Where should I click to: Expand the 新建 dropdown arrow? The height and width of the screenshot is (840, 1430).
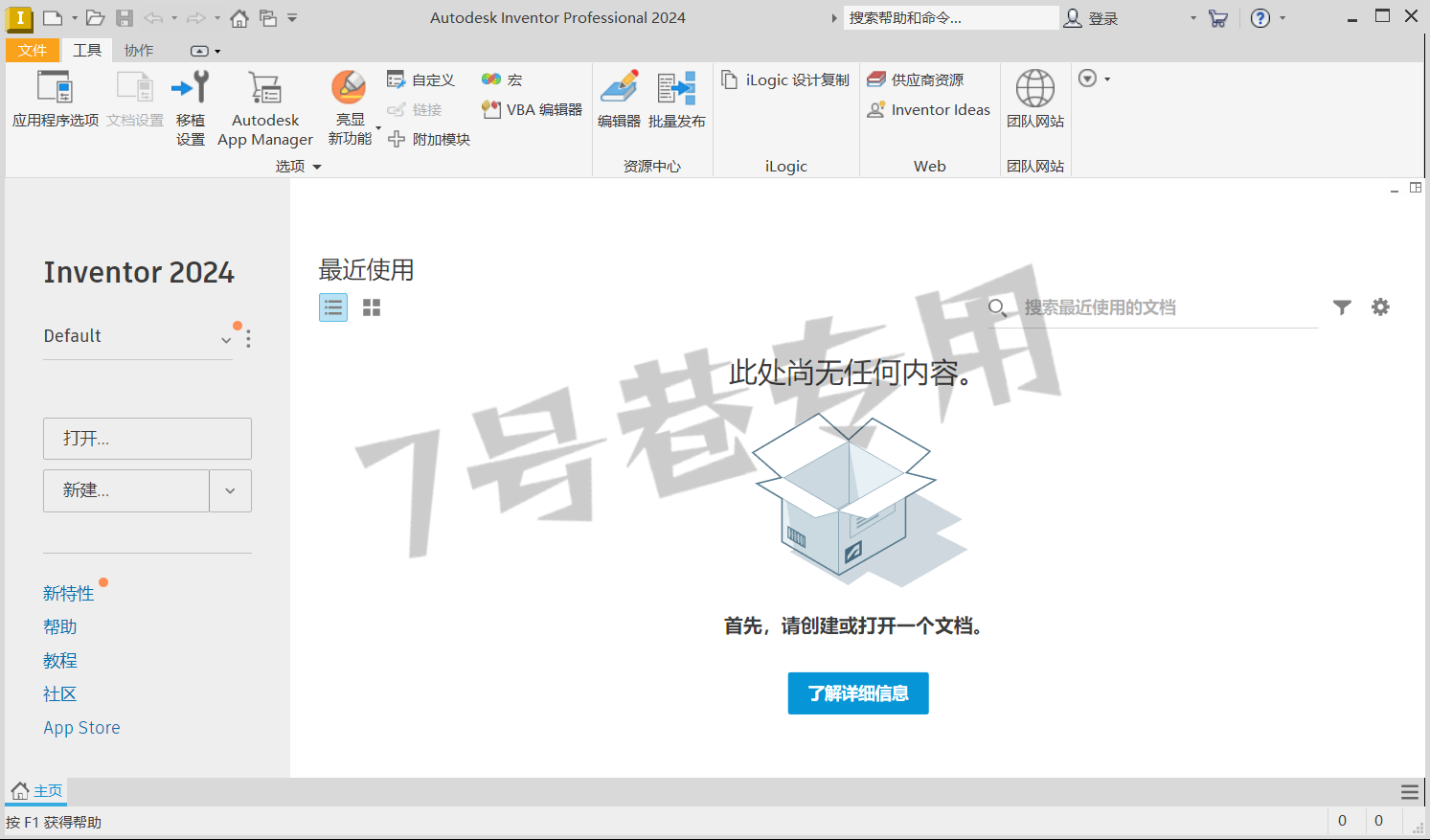pyautogui.click(x=230, y=490)
